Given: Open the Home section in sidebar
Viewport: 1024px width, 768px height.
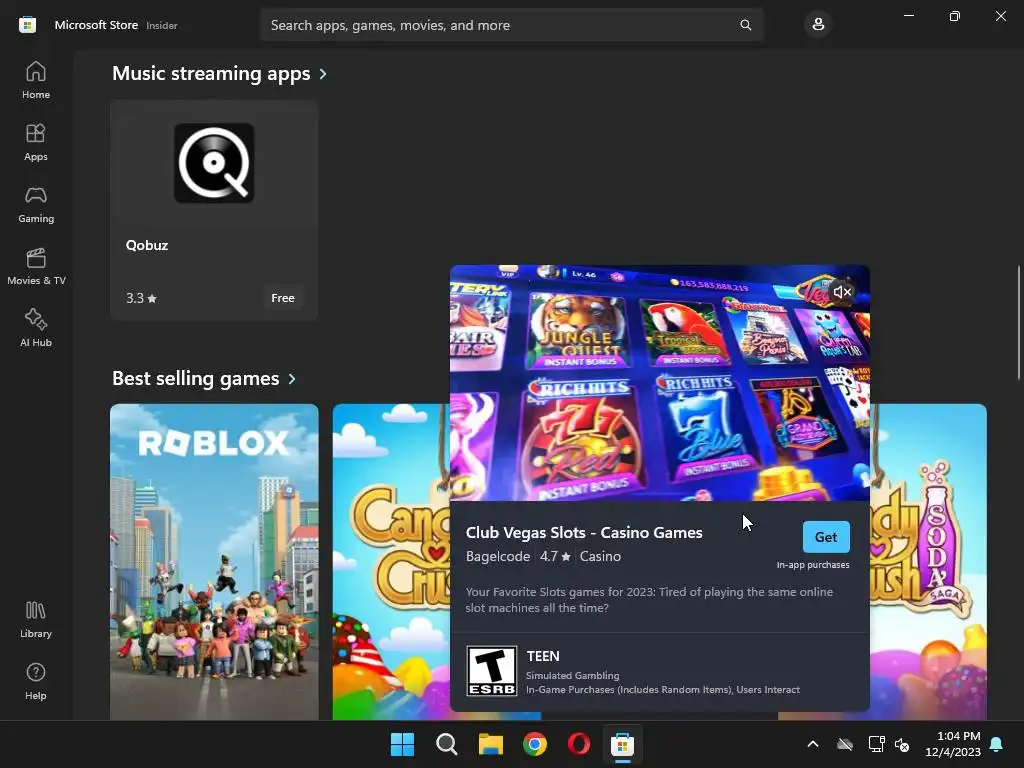Looking at the screenshot, I should click(36, 80).
